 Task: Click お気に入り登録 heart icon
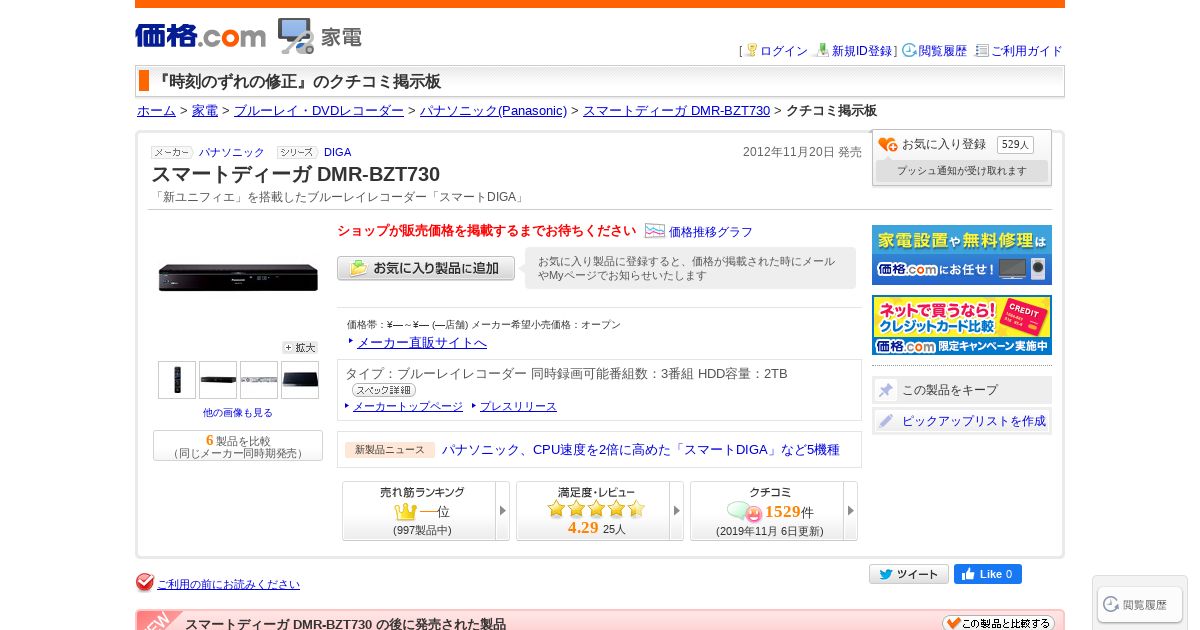(x=887, y=145)
